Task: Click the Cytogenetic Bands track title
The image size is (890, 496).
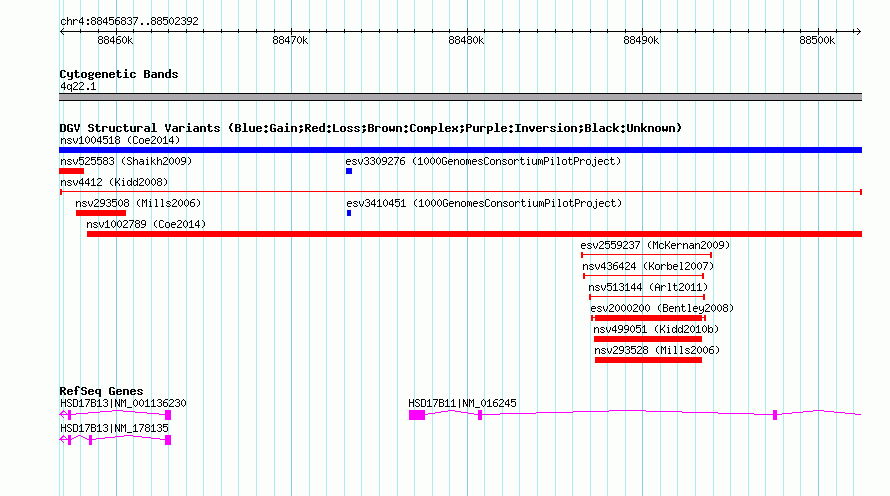Action: (x=119, y=74)
